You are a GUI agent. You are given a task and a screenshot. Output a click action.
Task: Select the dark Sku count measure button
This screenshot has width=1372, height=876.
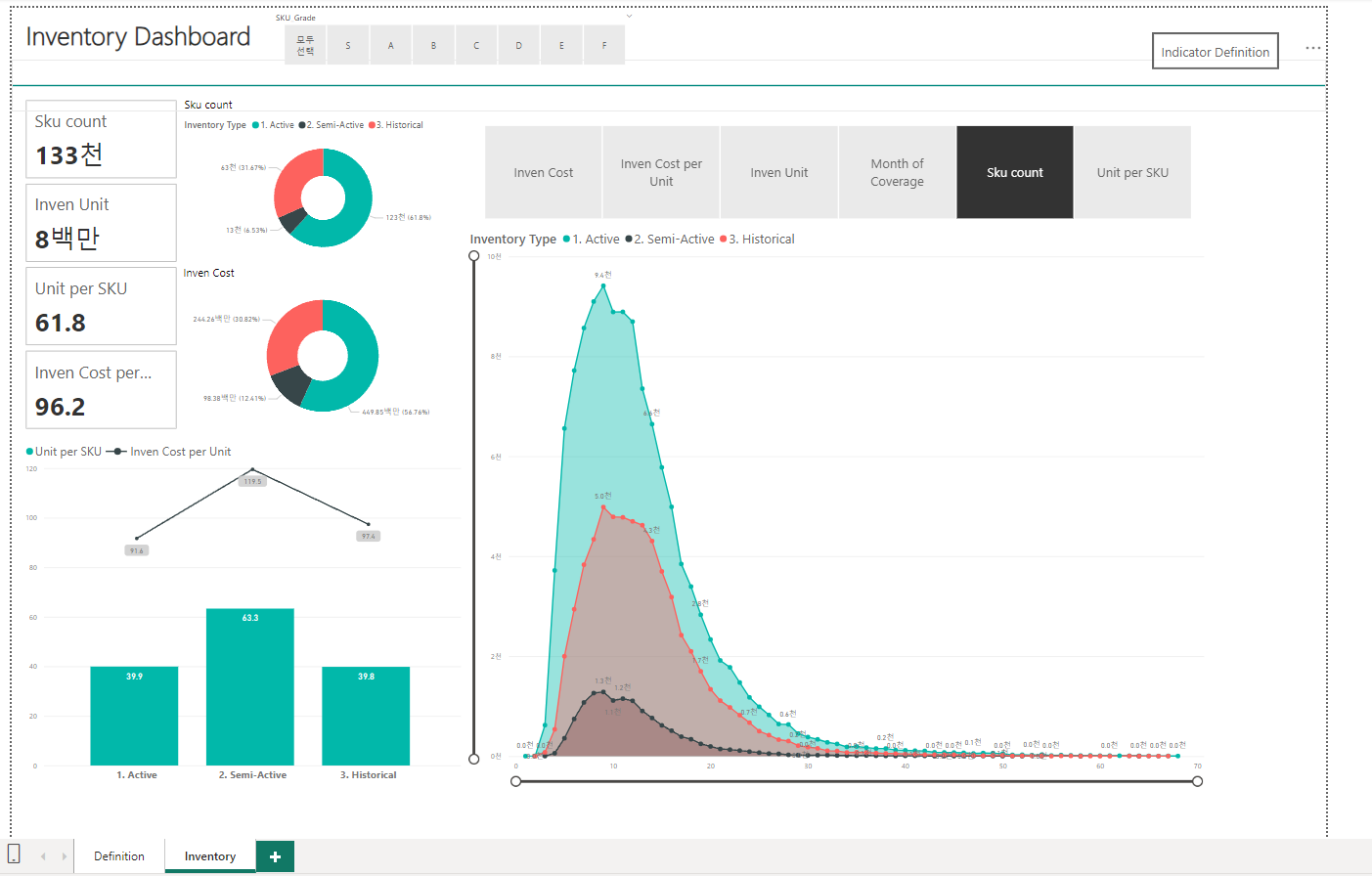pos(1015,172)
